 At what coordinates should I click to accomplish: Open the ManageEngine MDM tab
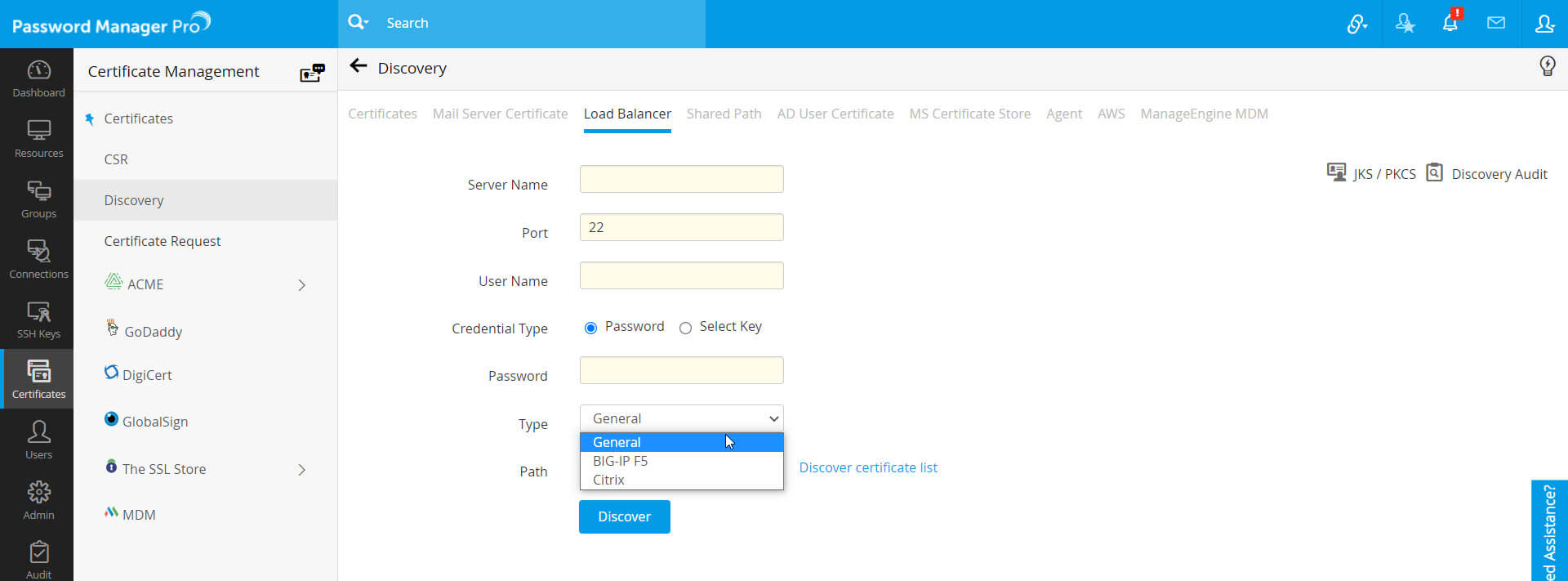[1204, 114]
